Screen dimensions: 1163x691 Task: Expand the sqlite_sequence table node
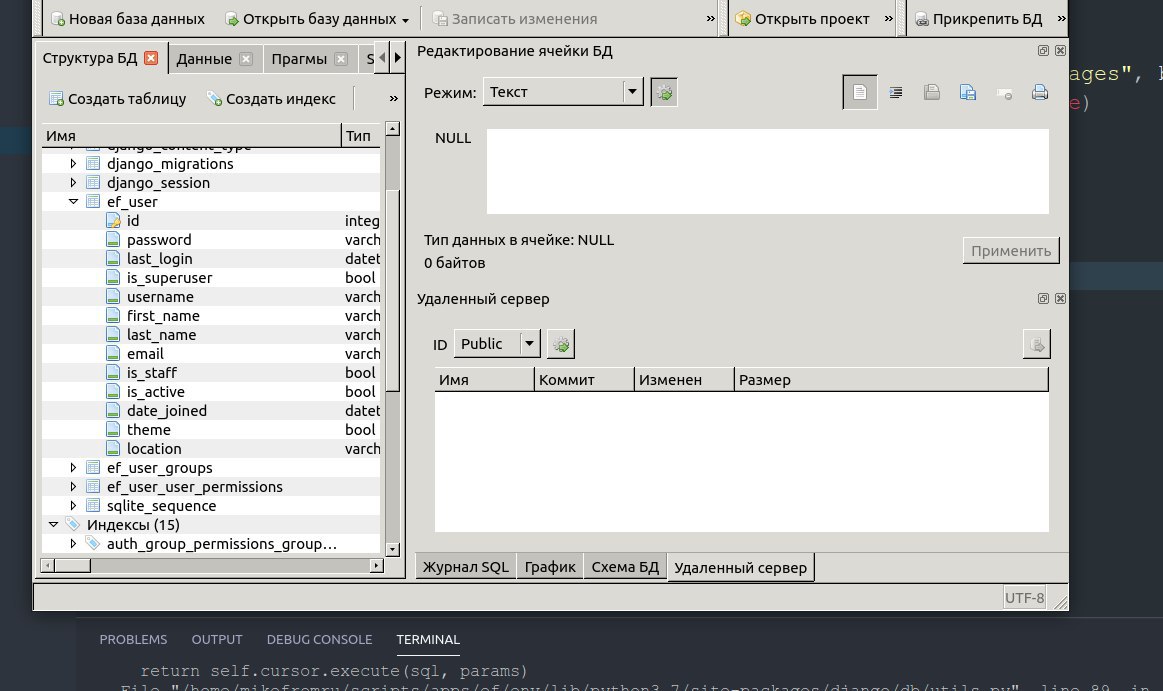point(73,506)
